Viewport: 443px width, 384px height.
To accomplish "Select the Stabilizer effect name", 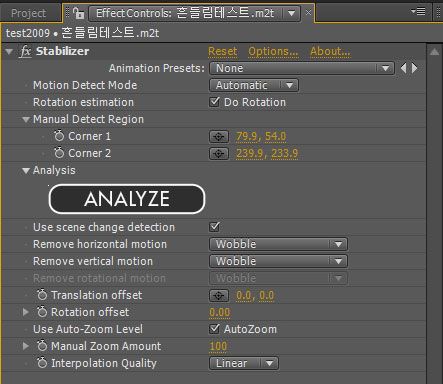I will (x=62, y=51).
